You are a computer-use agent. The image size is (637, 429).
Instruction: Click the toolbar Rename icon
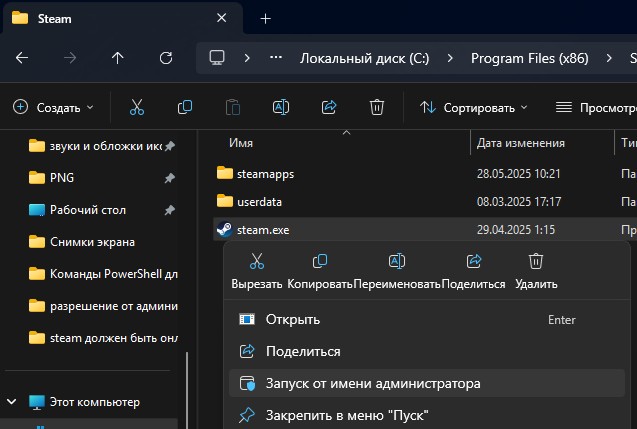tap(281, 108)
